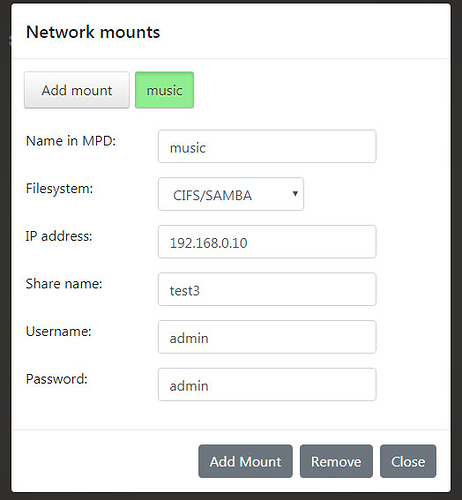Close the Network mounts dialog
This screenshot has width=462, height=500.
click(x=408, y=461)
